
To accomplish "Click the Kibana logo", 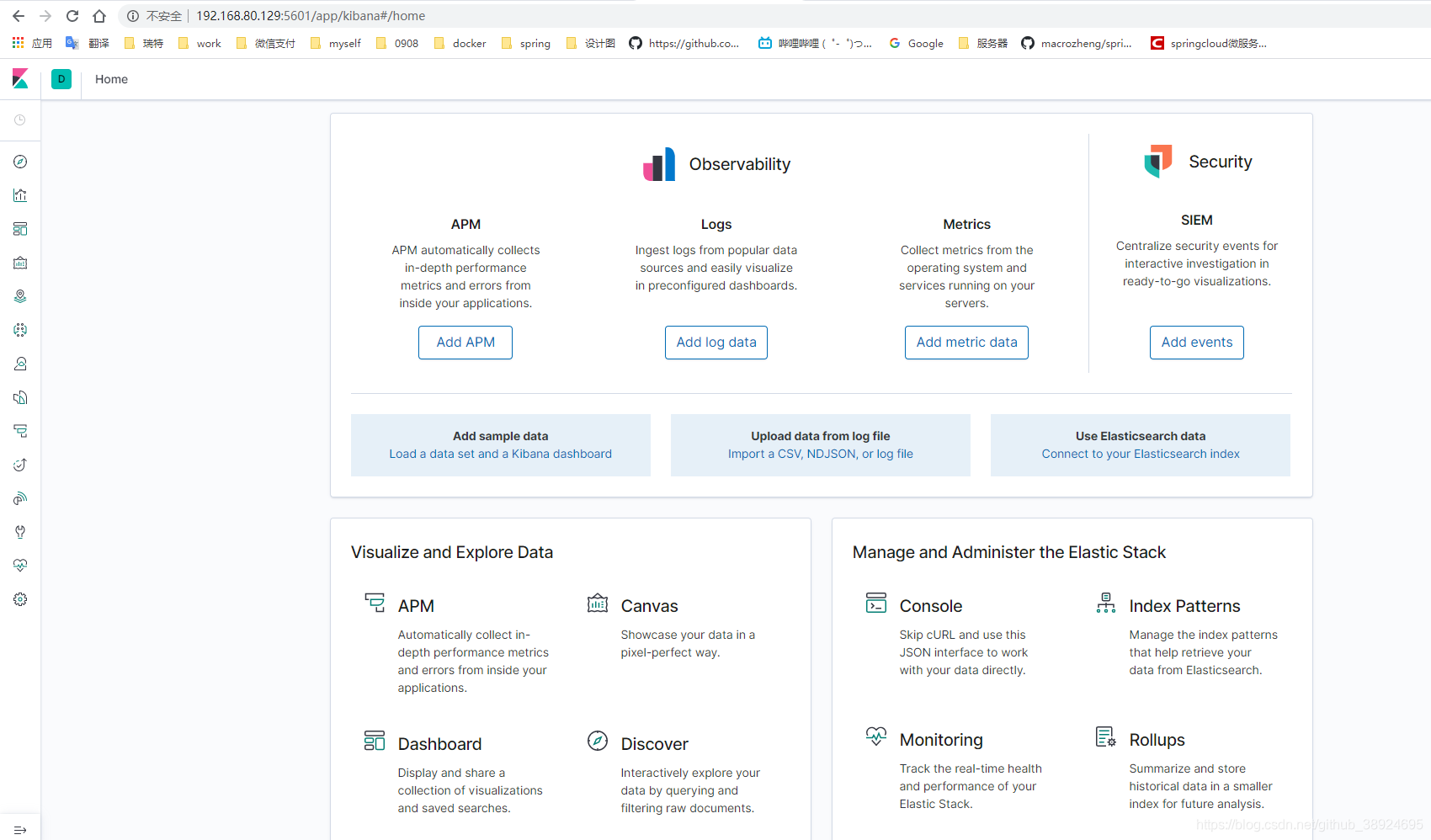I will coord(20,79).
